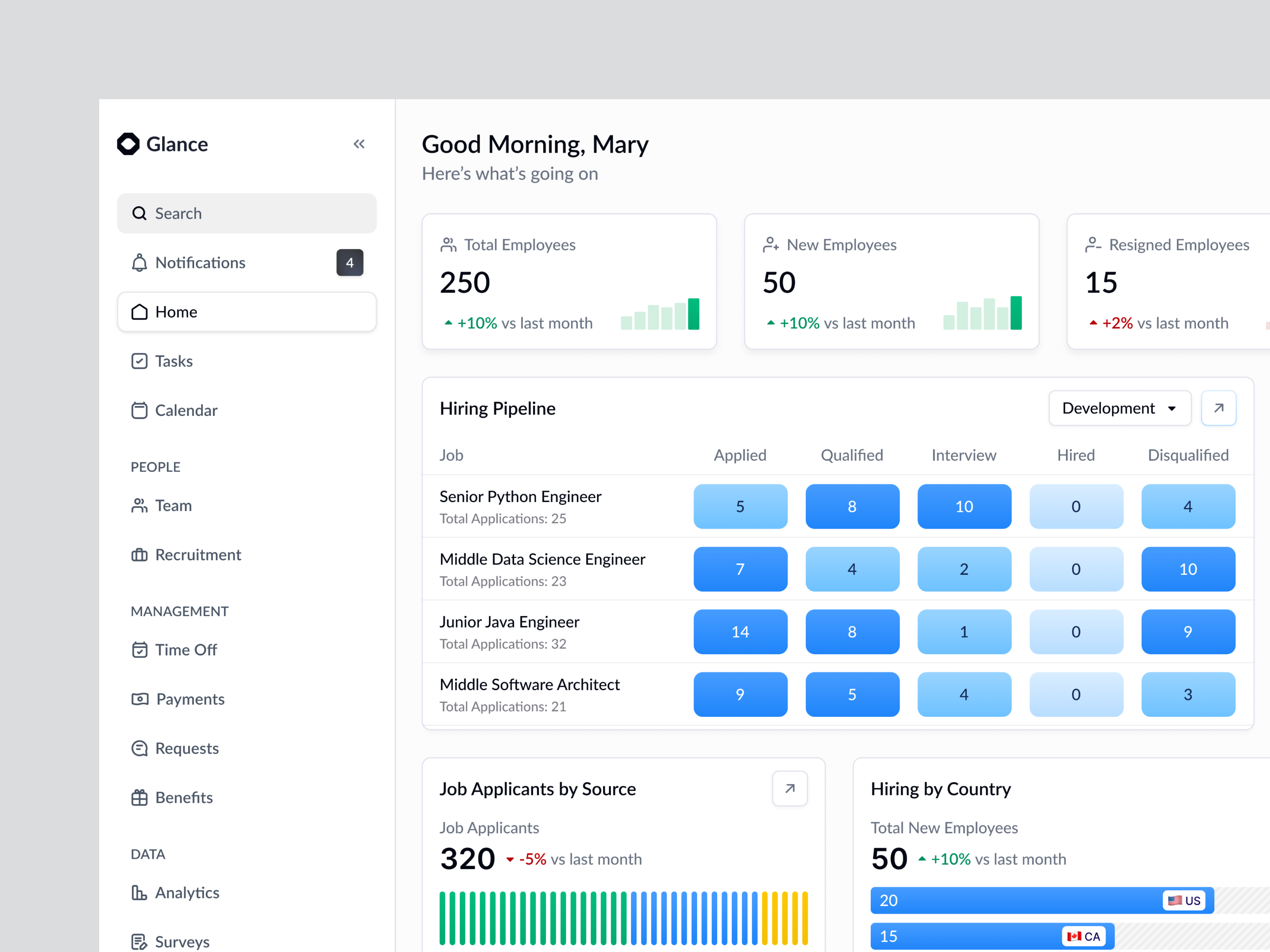Click the Notifications bell icon
Screen dimensions: 1270x952
[x=140, y=263]
